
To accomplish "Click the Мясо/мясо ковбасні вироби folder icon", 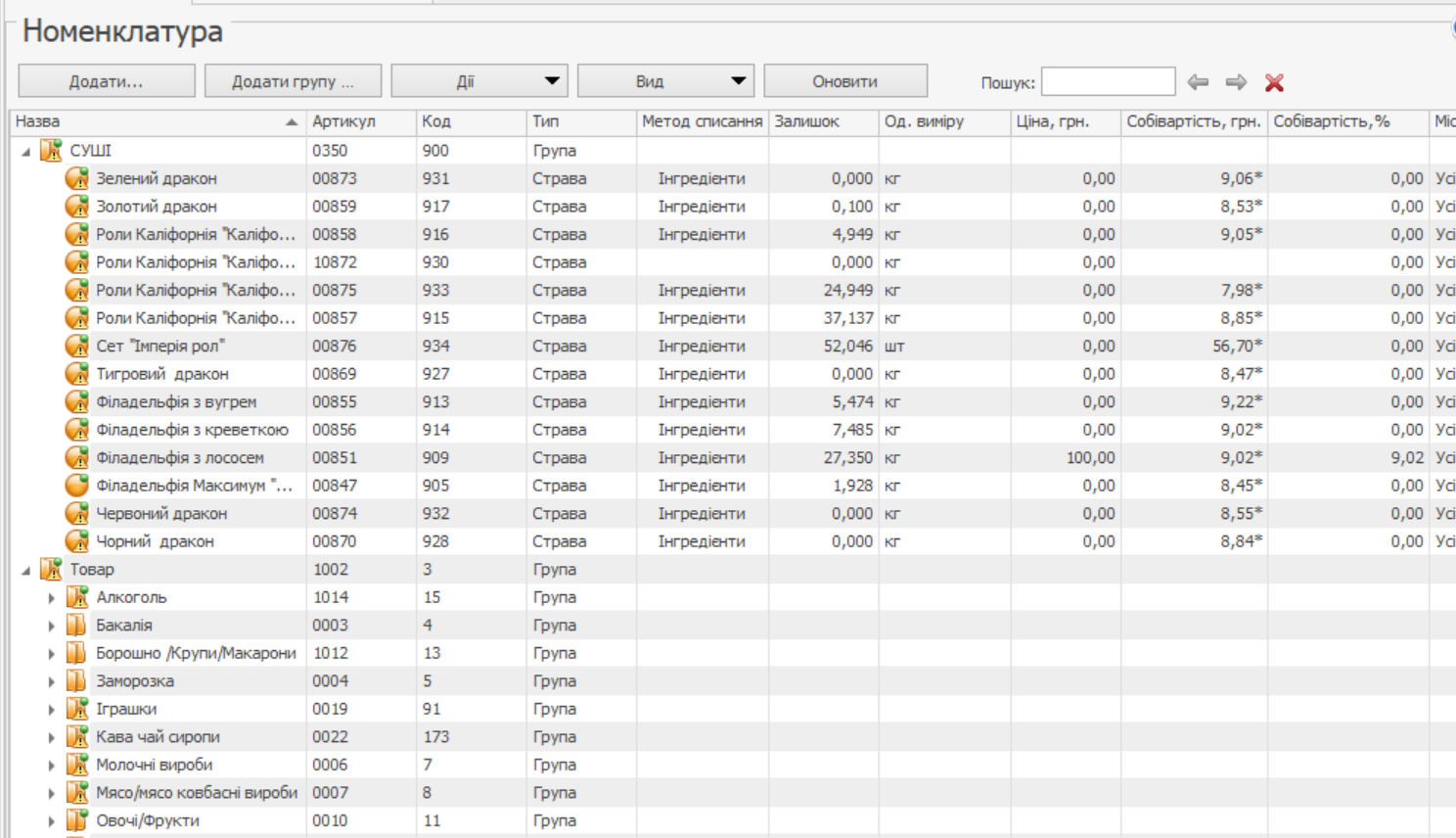I will coord(77,792).
